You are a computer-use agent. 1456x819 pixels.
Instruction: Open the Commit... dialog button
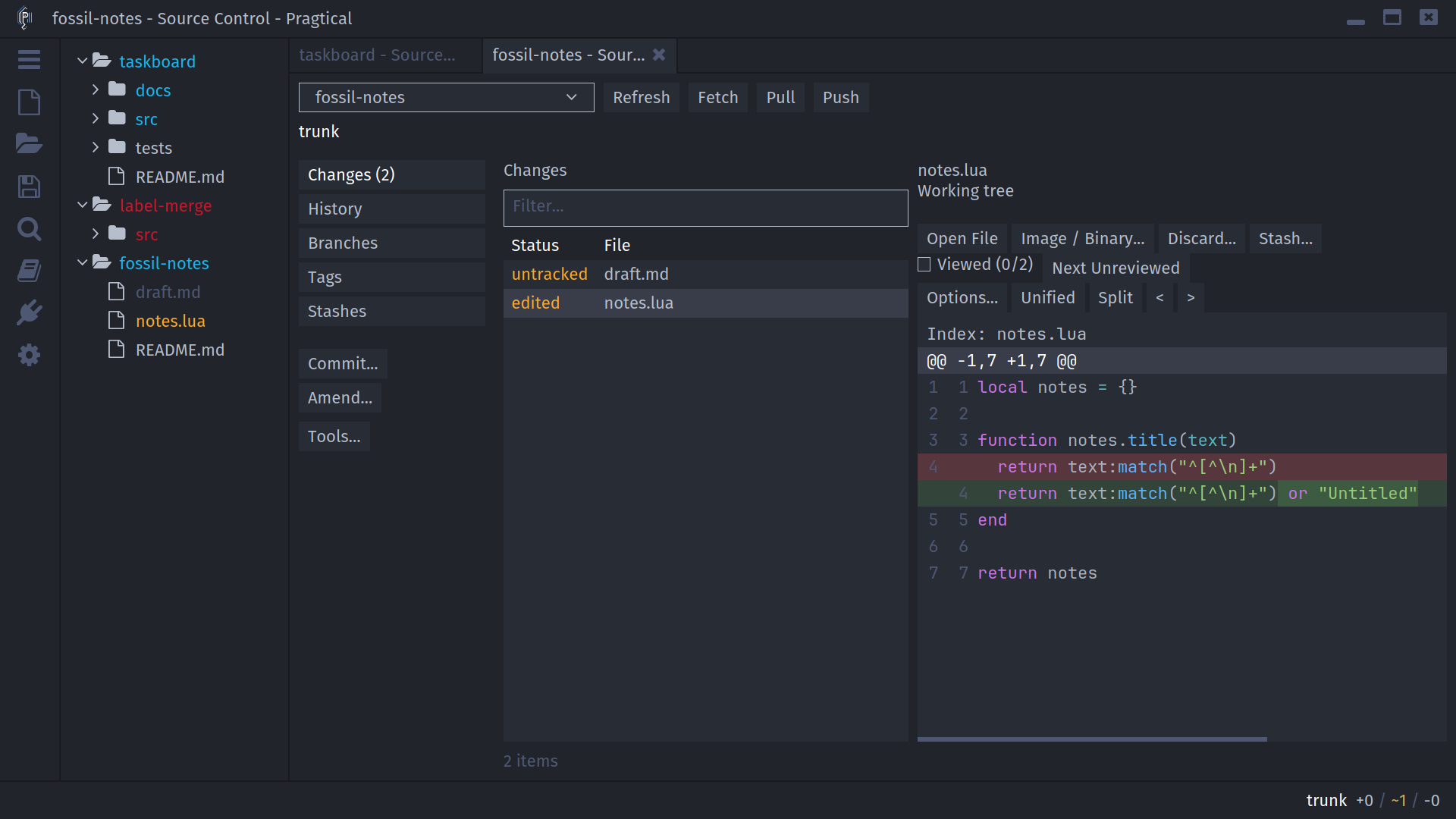click(343, 364)
